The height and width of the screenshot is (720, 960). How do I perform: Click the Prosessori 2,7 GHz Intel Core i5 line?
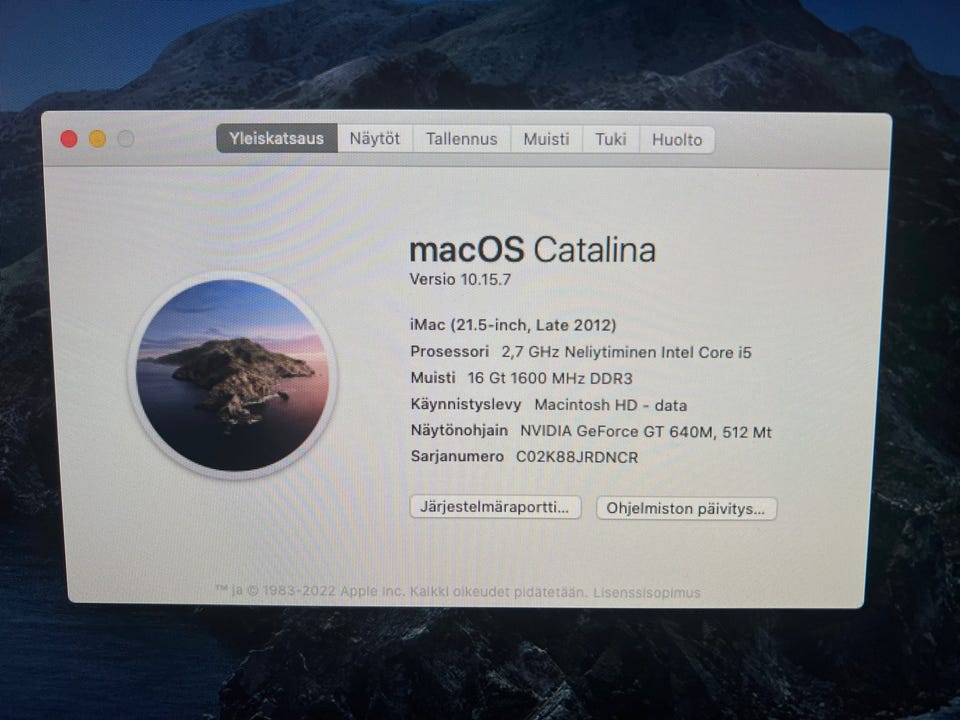pyautogui.click(x=580, y=352)
